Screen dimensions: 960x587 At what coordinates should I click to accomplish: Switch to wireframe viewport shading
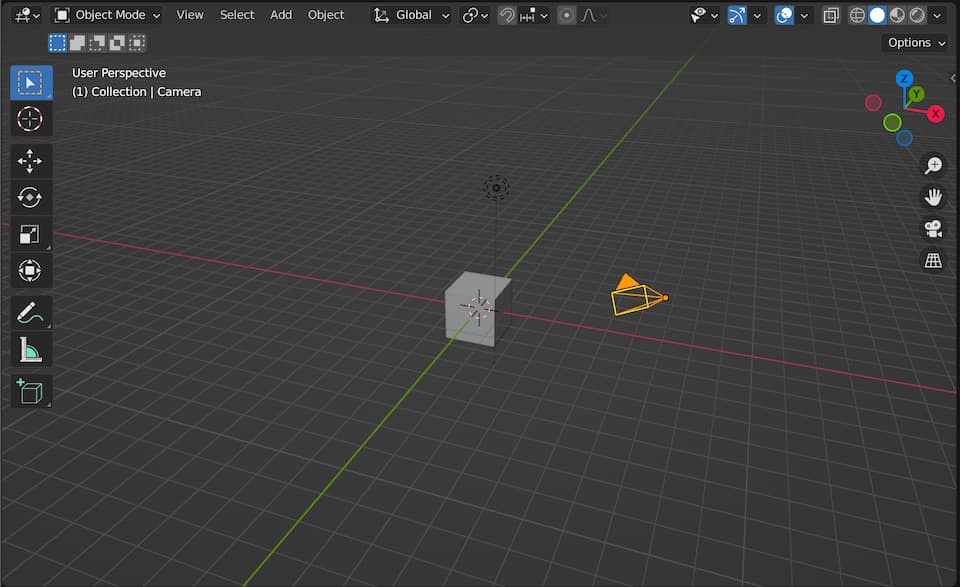point(857,15)
